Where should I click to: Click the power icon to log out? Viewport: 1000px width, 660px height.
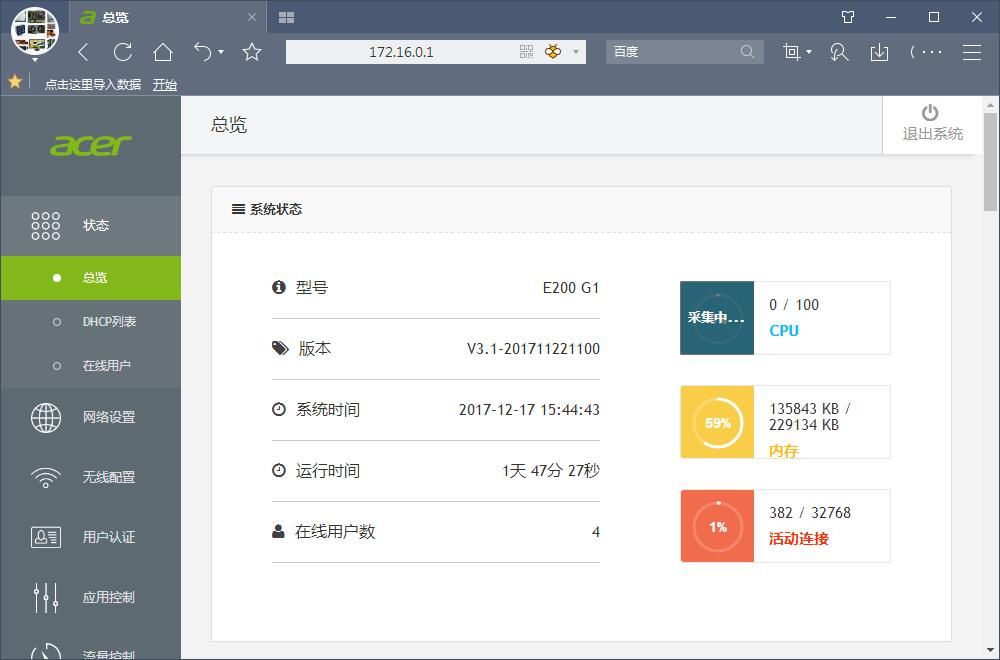pyautogui.click(x=930, y=113)
